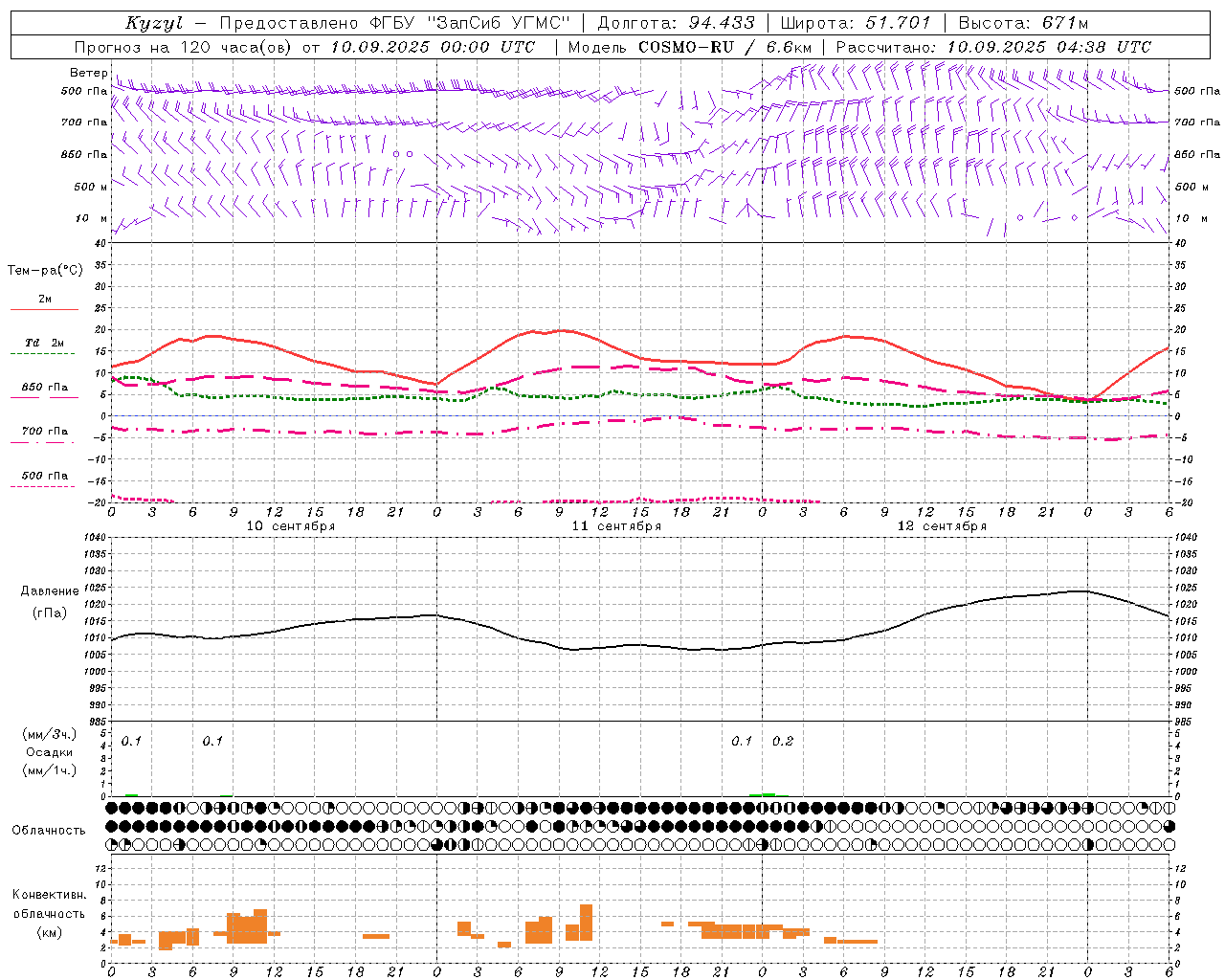The height and width of the screenshot is (980, 1225).
Task: Click the 500 м wind level label on the left
Action: pyautogui.click(x=90, y=187)
